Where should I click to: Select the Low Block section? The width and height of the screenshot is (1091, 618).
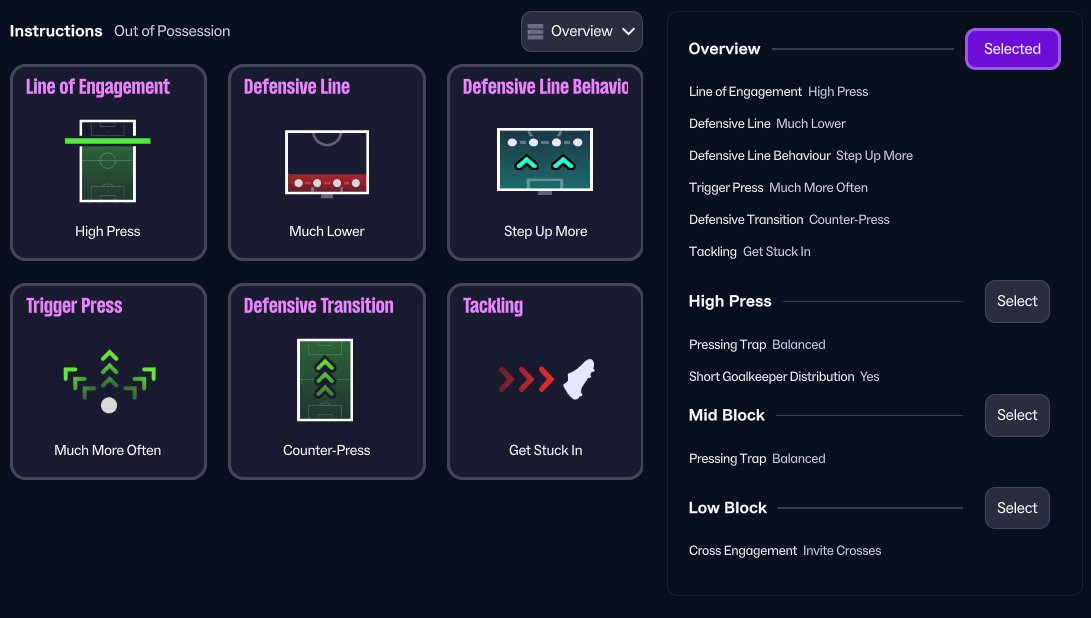pos(1016,508)
